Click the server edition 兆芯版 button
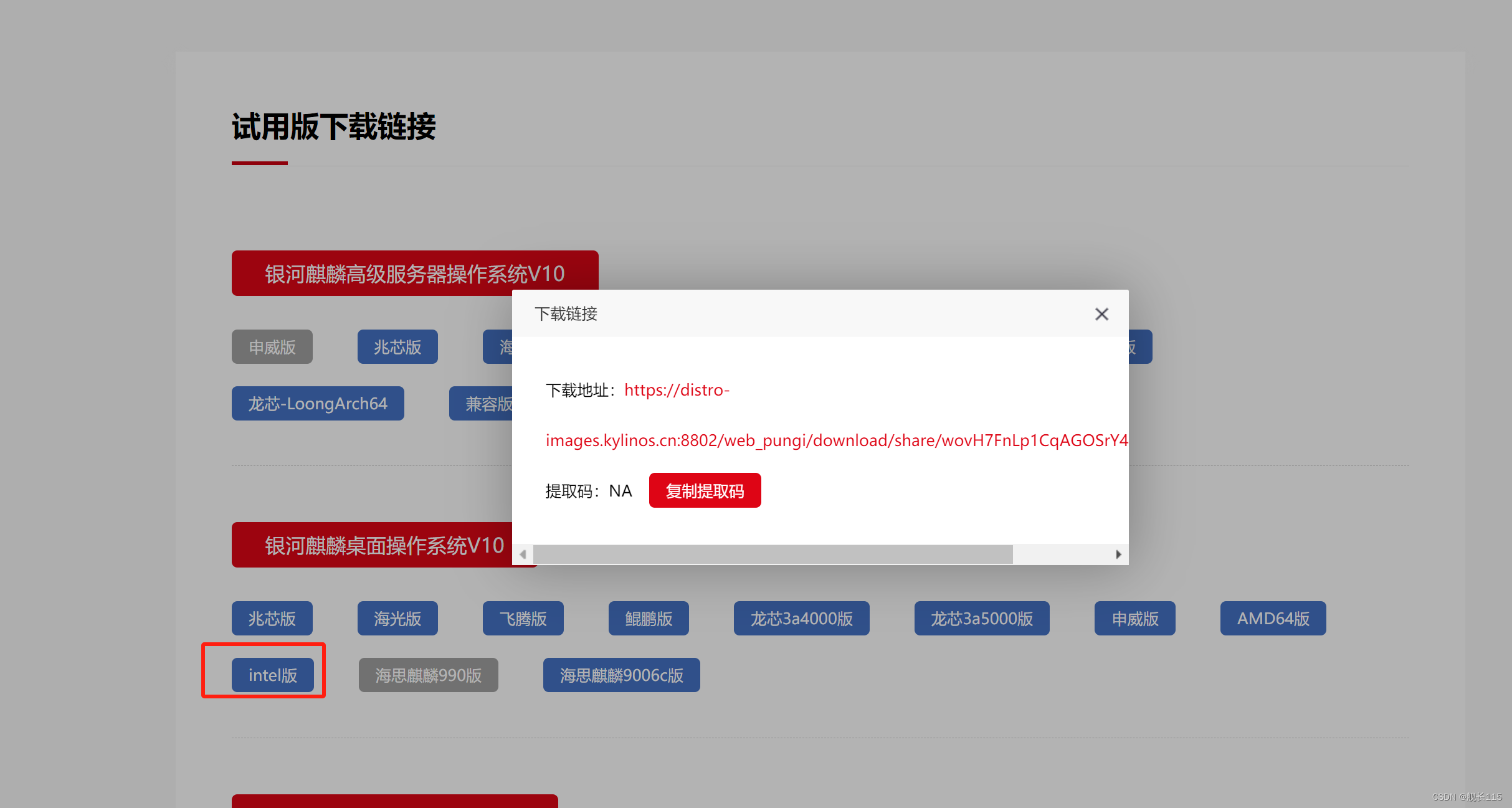This screenshot has height=808, width=1512. (397, 347)
